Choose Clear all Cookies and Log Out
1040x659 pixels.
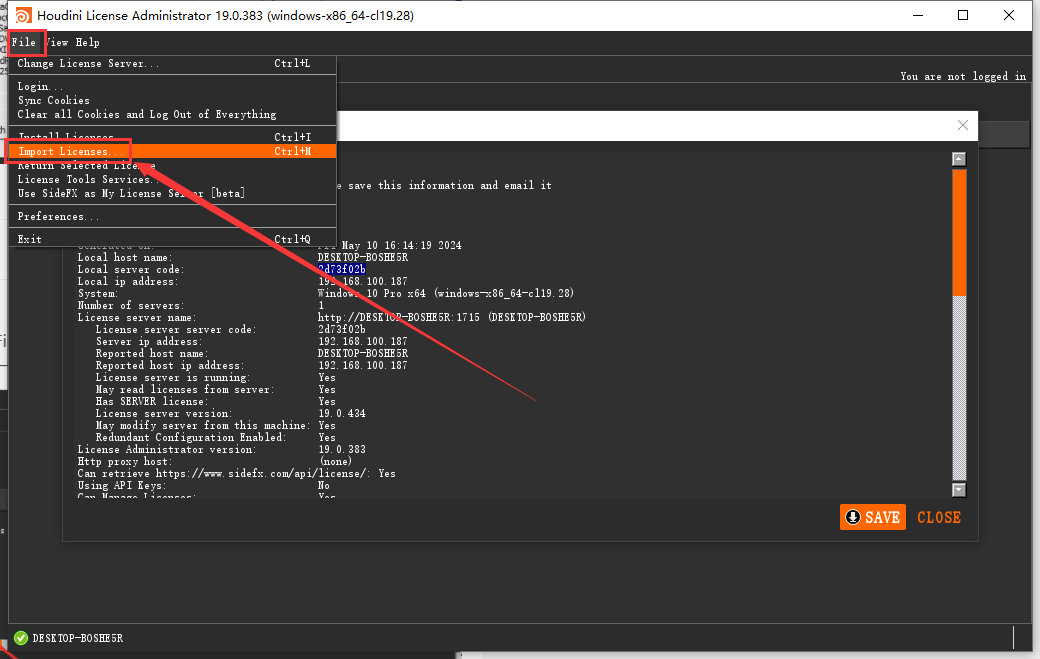pyautogui.click(x=146, y=114)
